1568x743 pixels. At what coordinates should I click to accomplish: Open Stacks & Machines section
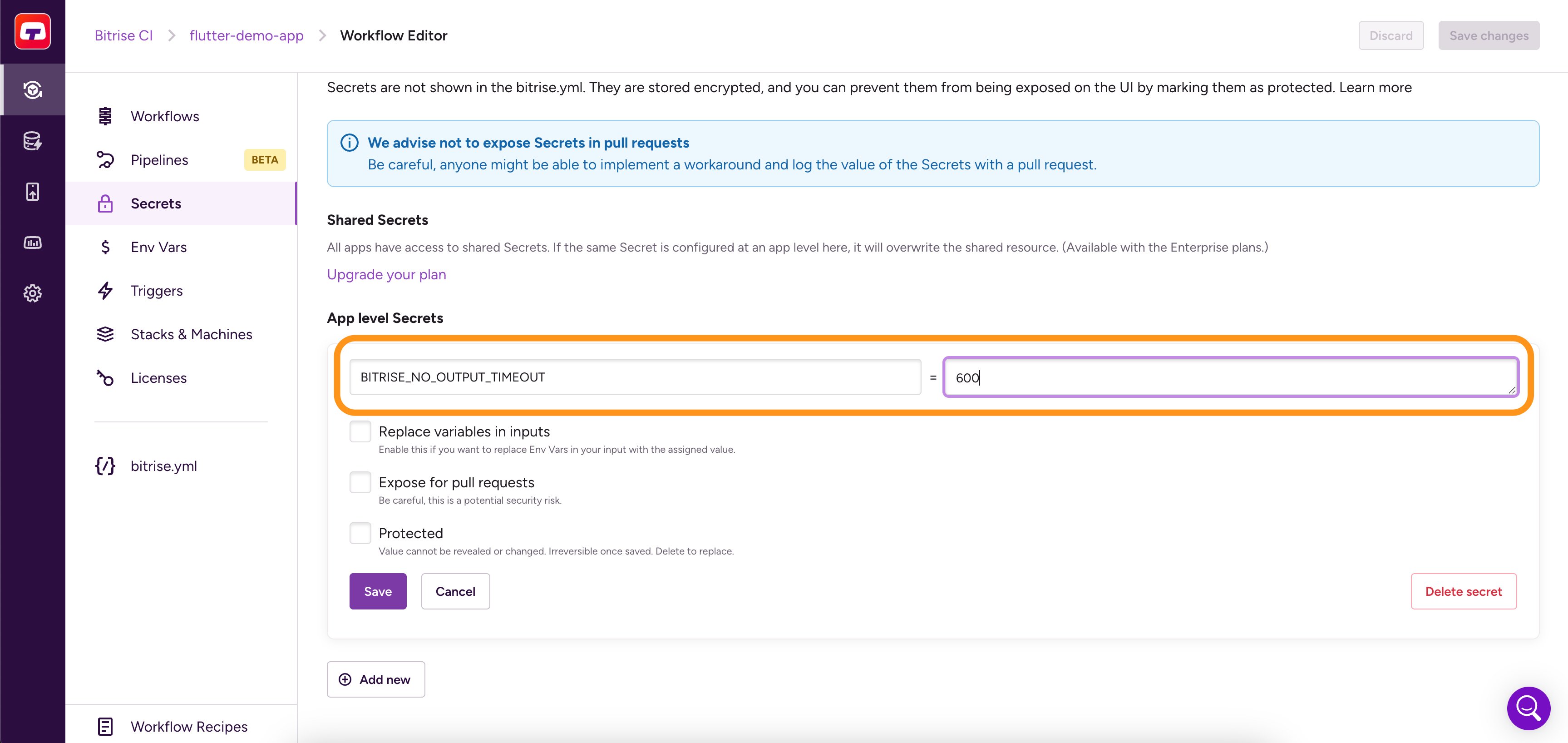(x=191, y=334)
